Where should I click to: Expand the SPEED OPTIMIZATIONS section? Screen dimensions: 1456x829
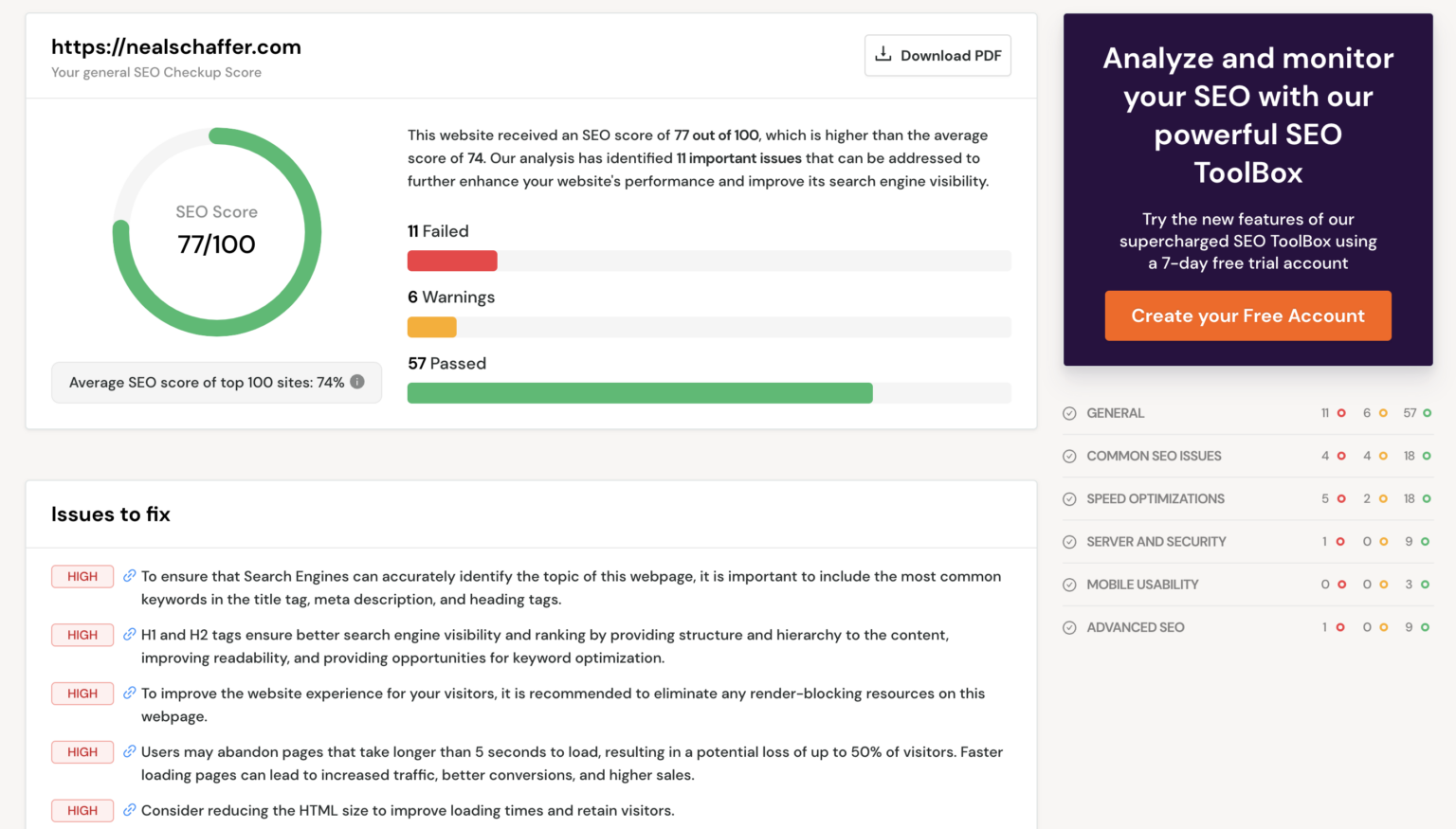1156,498
